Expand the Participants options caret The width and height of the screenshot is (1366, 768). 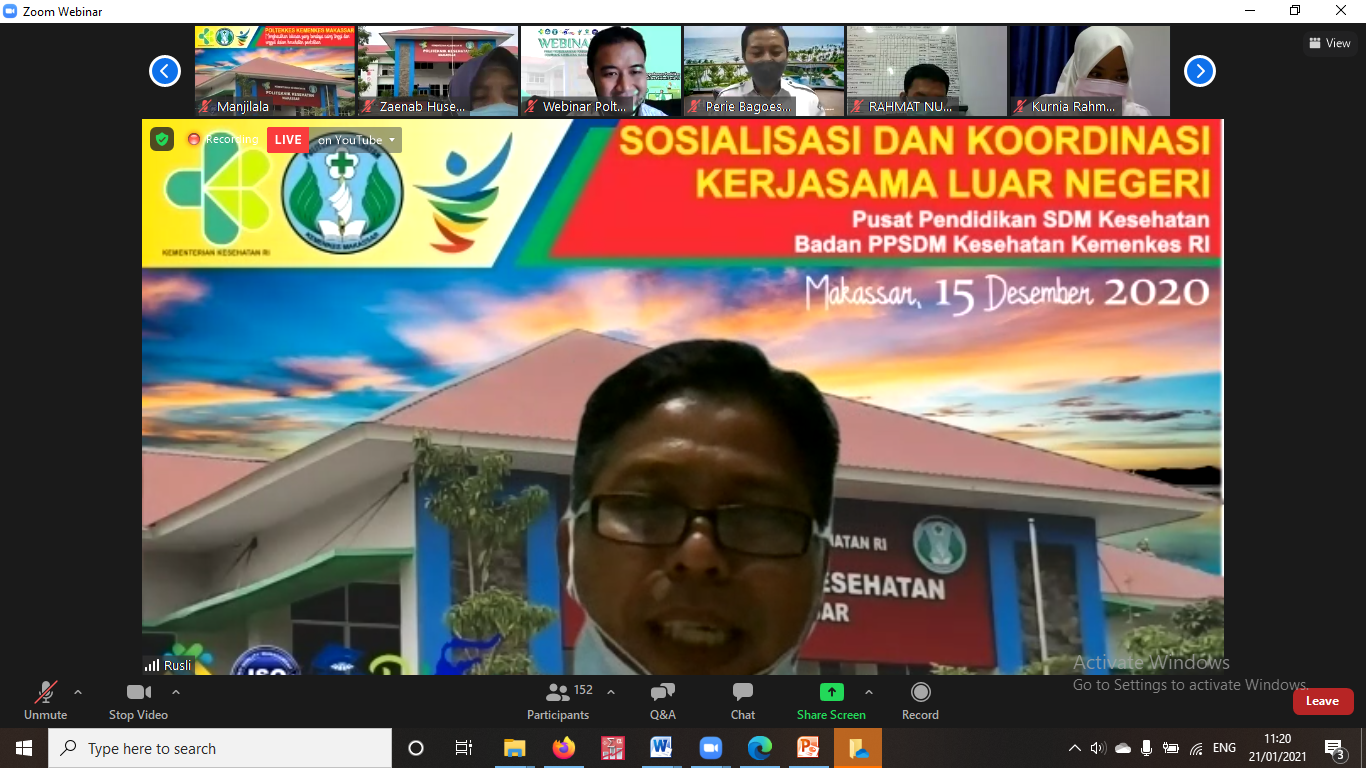[611, 692]
